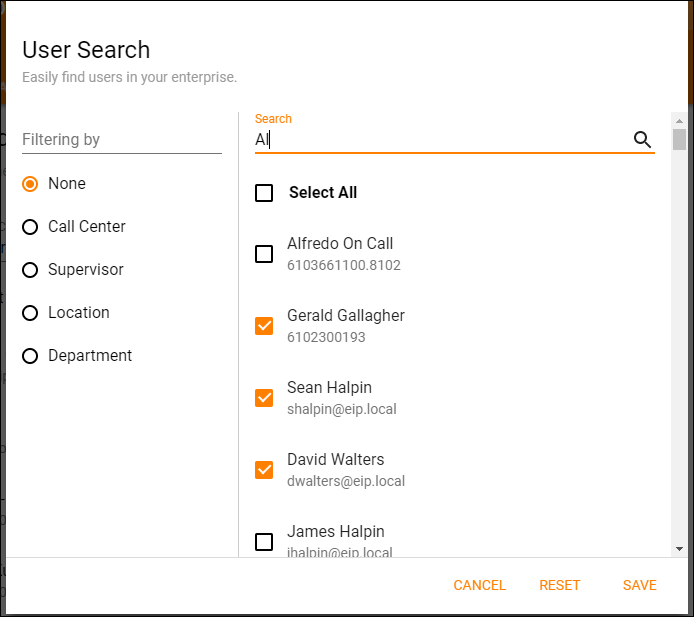694x617 pixels.
Task: Click the magnifying glass search icon
Action: pyautogui.click(x=642, y=140)
